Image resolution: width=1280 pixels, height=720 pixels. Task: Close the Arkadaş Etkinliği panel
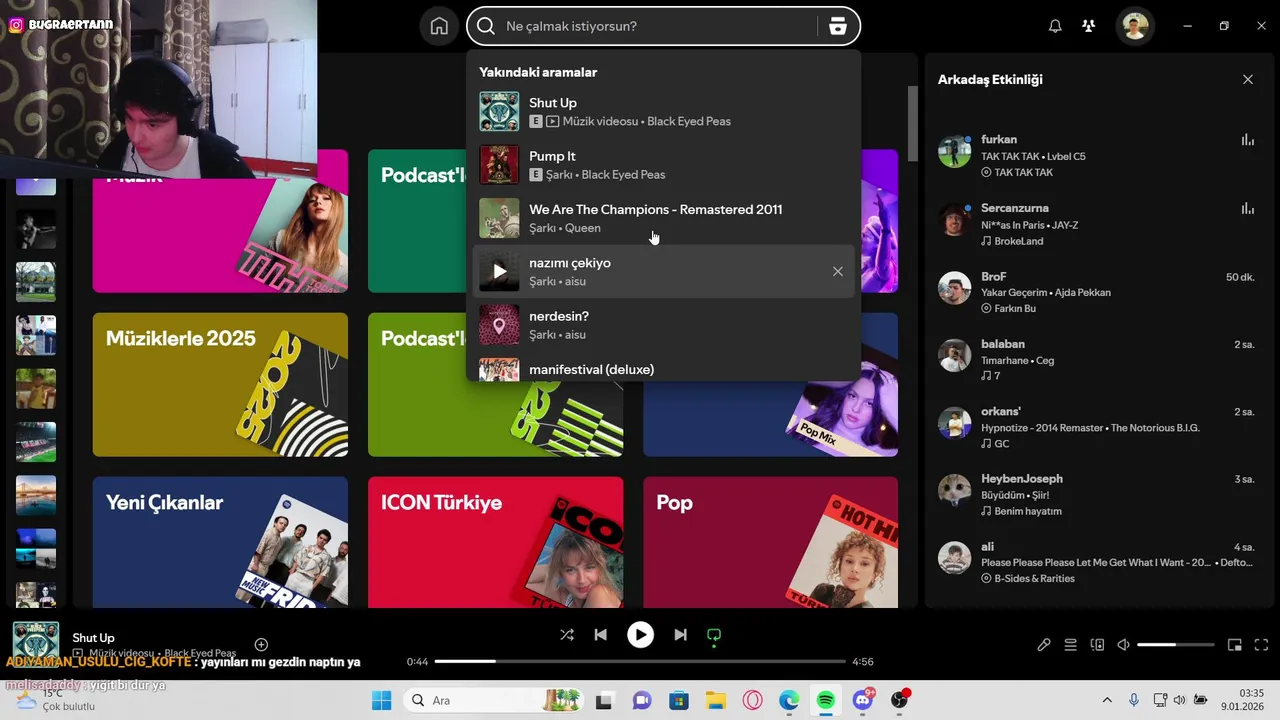[1247, 79]
